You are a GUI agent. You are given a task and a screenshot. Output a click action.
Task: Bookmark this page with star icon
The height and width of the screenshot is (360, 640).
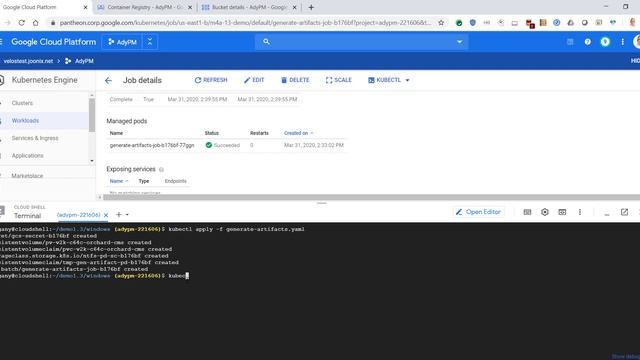tap(441, 23)
